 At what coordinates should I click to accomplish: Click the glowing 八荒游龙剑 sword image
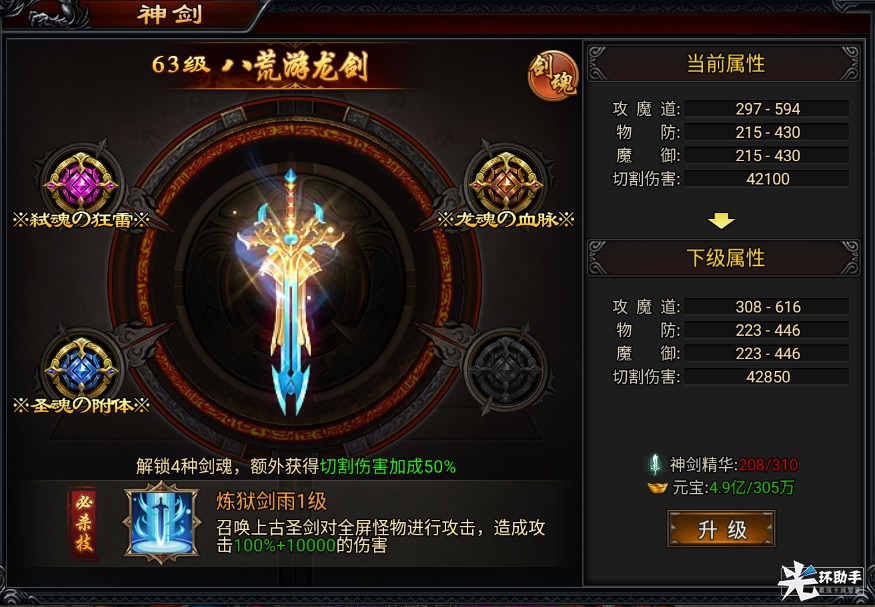291,290
